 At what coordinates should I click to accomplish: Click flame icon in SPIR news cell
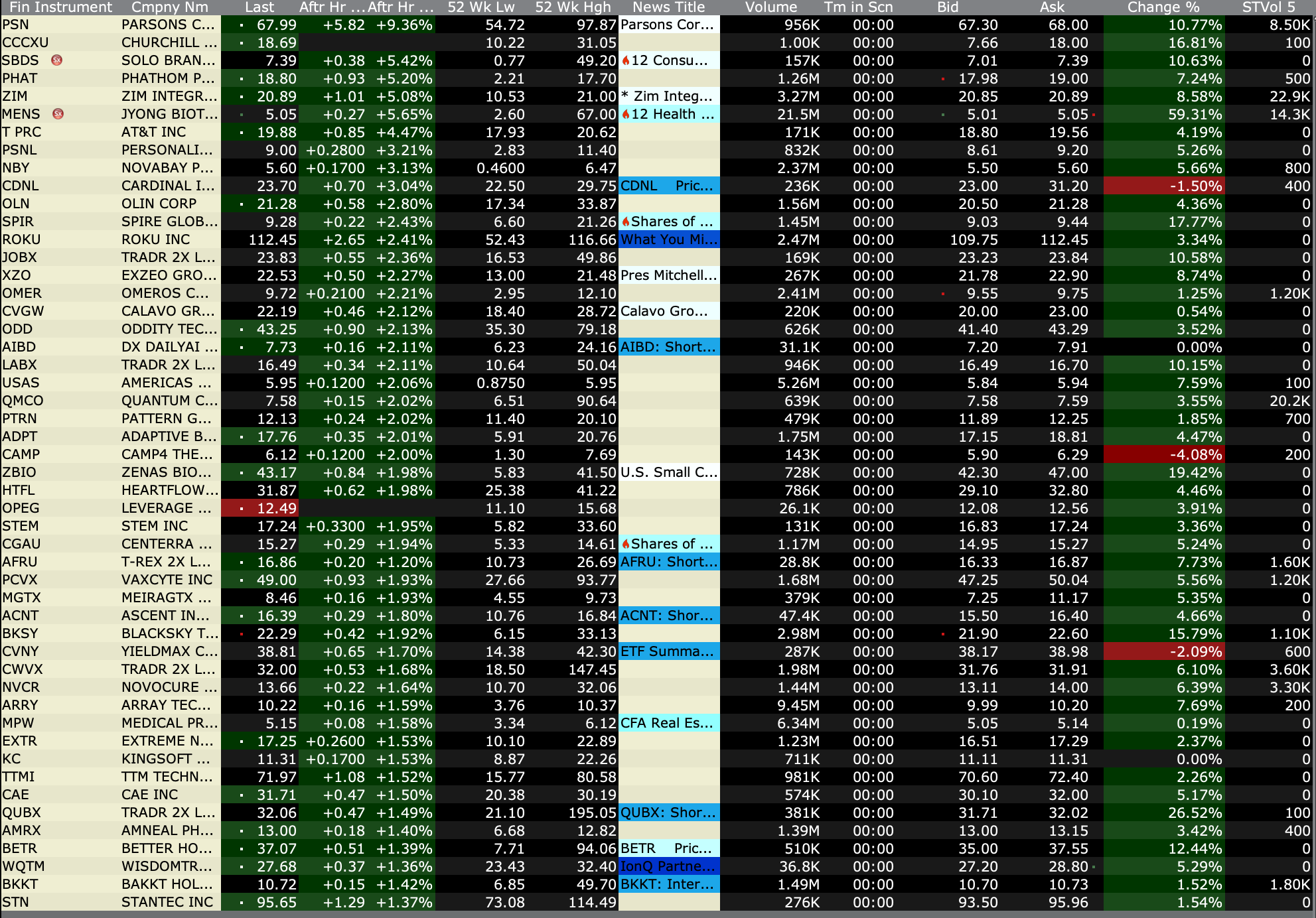[x=625, y=222]
